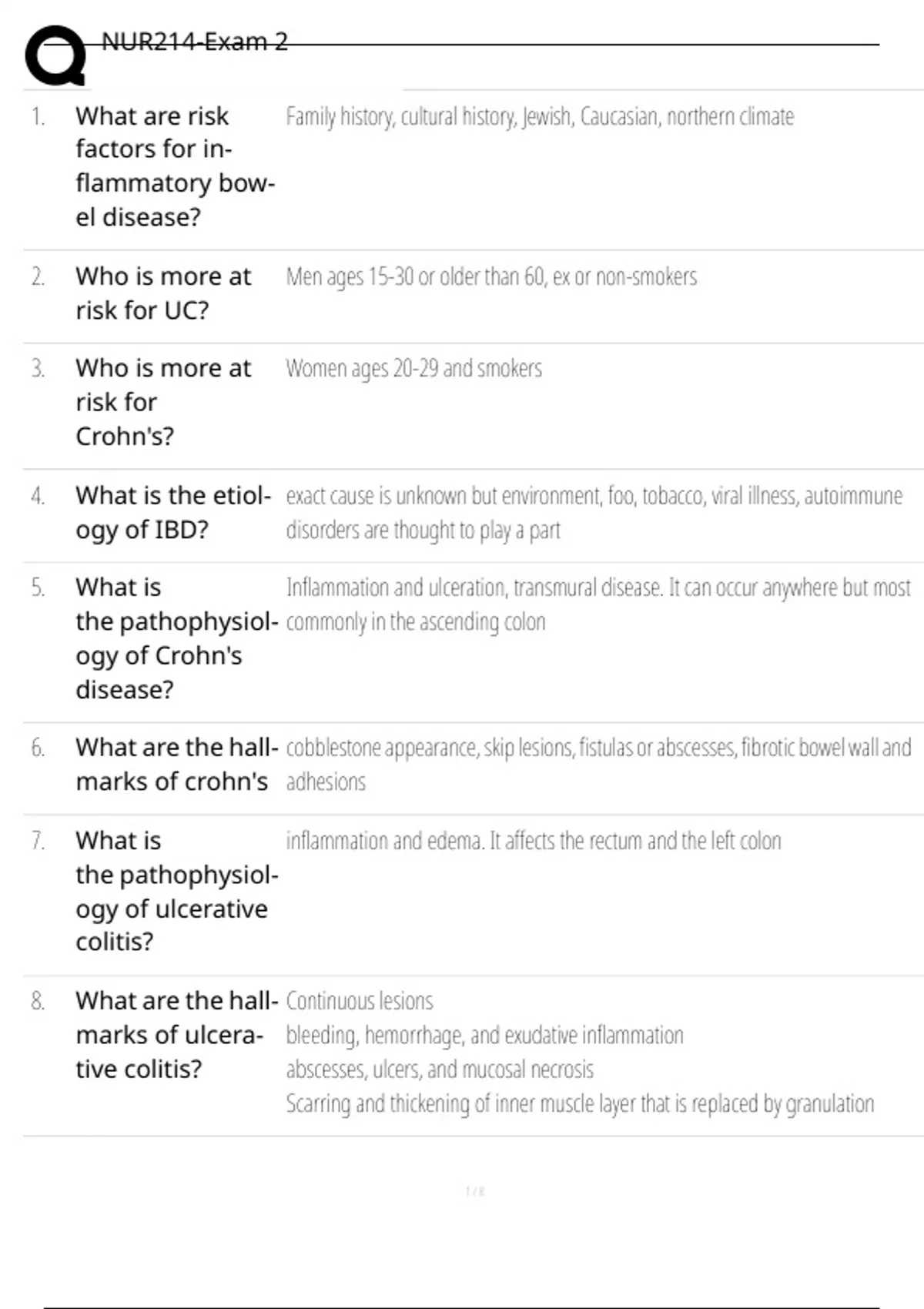This screenshot has height=1309, width=924.
Task: Click answer 'Women ages 20-29 and smokers'
Action: 413,369
